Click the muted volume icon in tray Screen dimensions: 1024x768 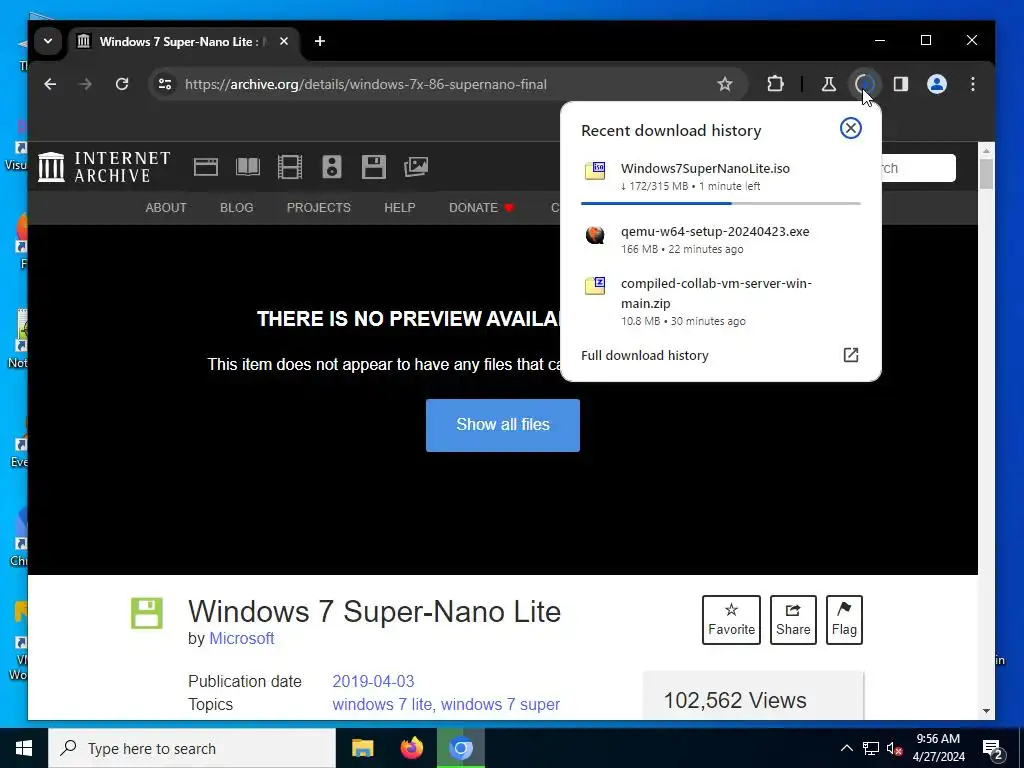[894, 748]
